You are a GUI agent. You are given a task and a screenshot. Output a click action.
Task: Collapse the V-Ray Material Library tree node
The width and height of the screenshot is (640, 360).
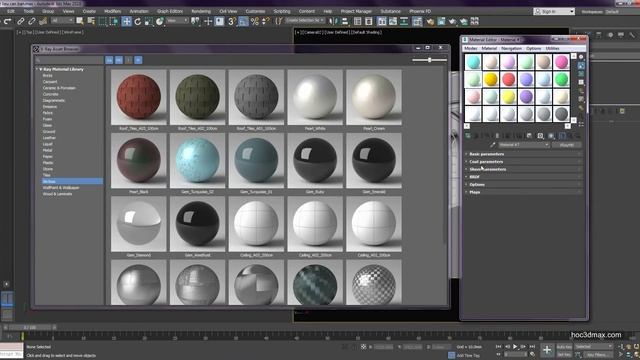(37, 69)
